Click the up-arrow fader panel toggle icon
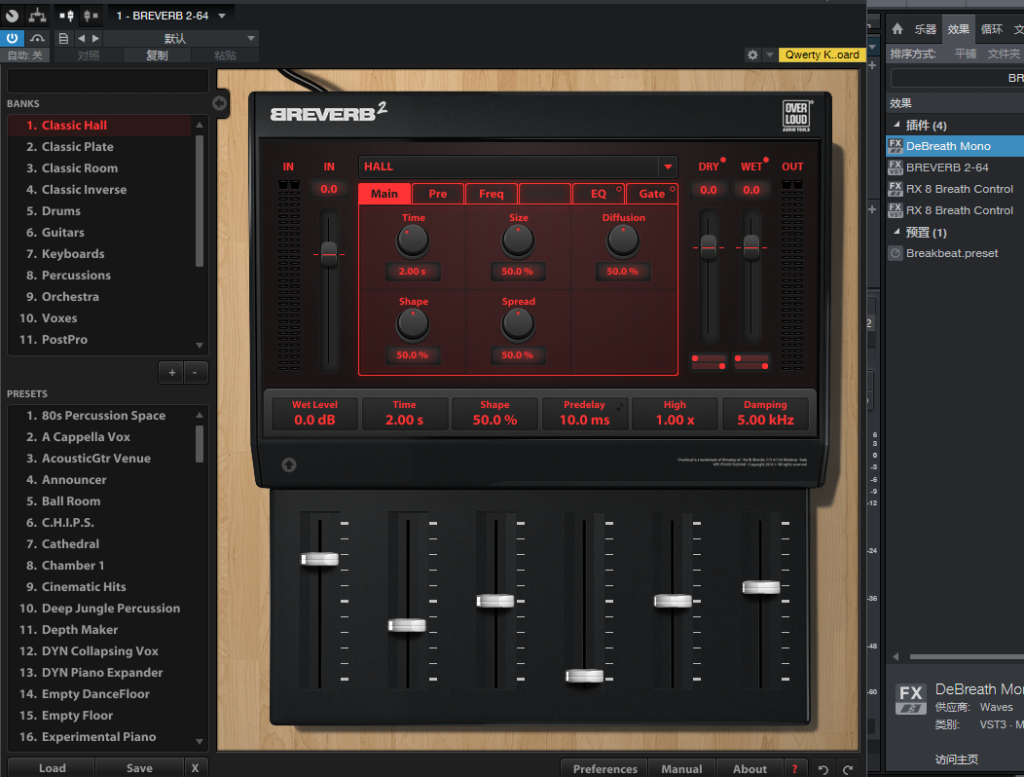The width and height of the screenshot is (1024, 777). click(x=289, y=465)
